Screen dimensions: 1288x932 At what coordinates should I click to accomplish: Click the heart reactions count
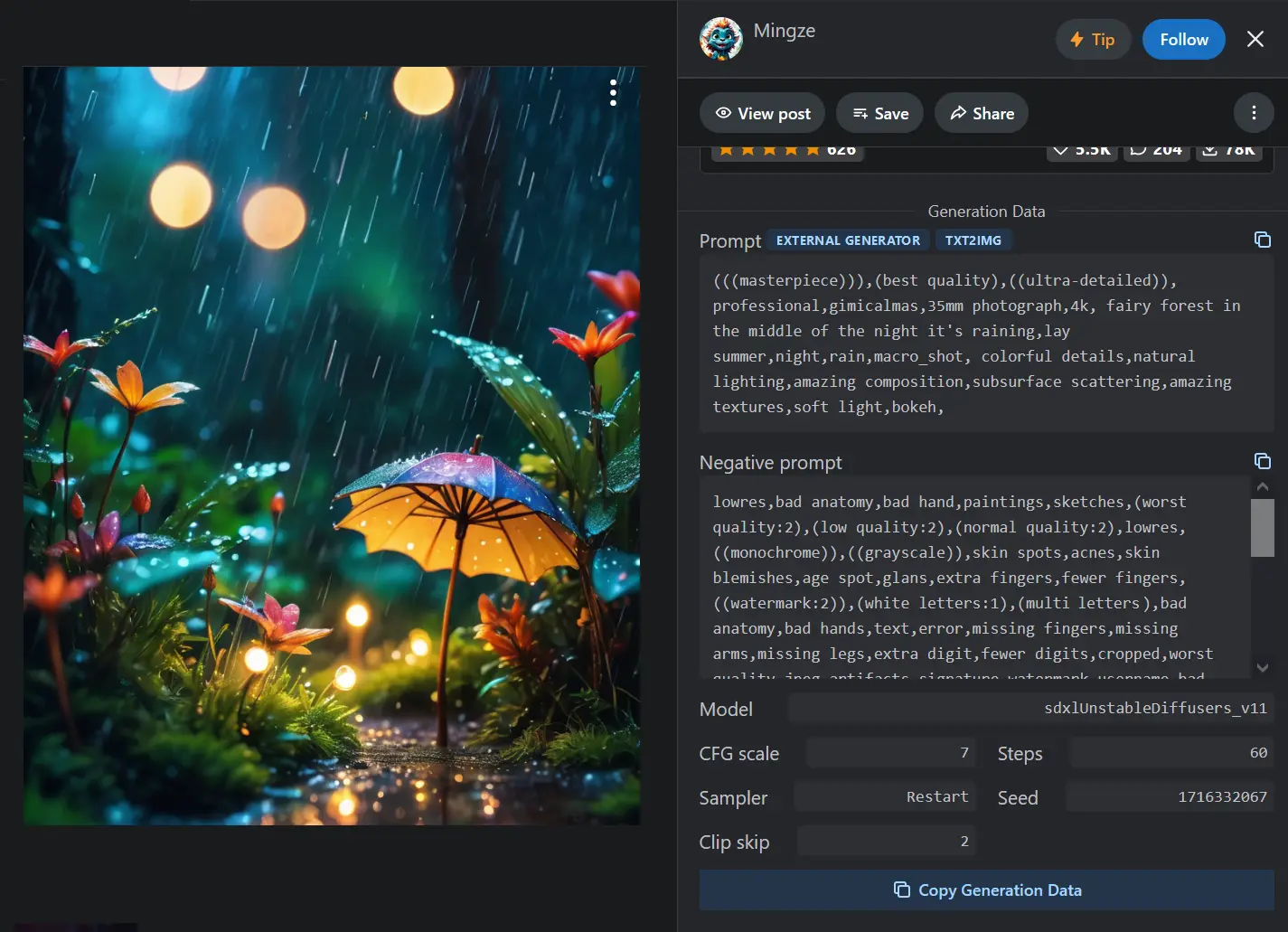click(1082, 151)
